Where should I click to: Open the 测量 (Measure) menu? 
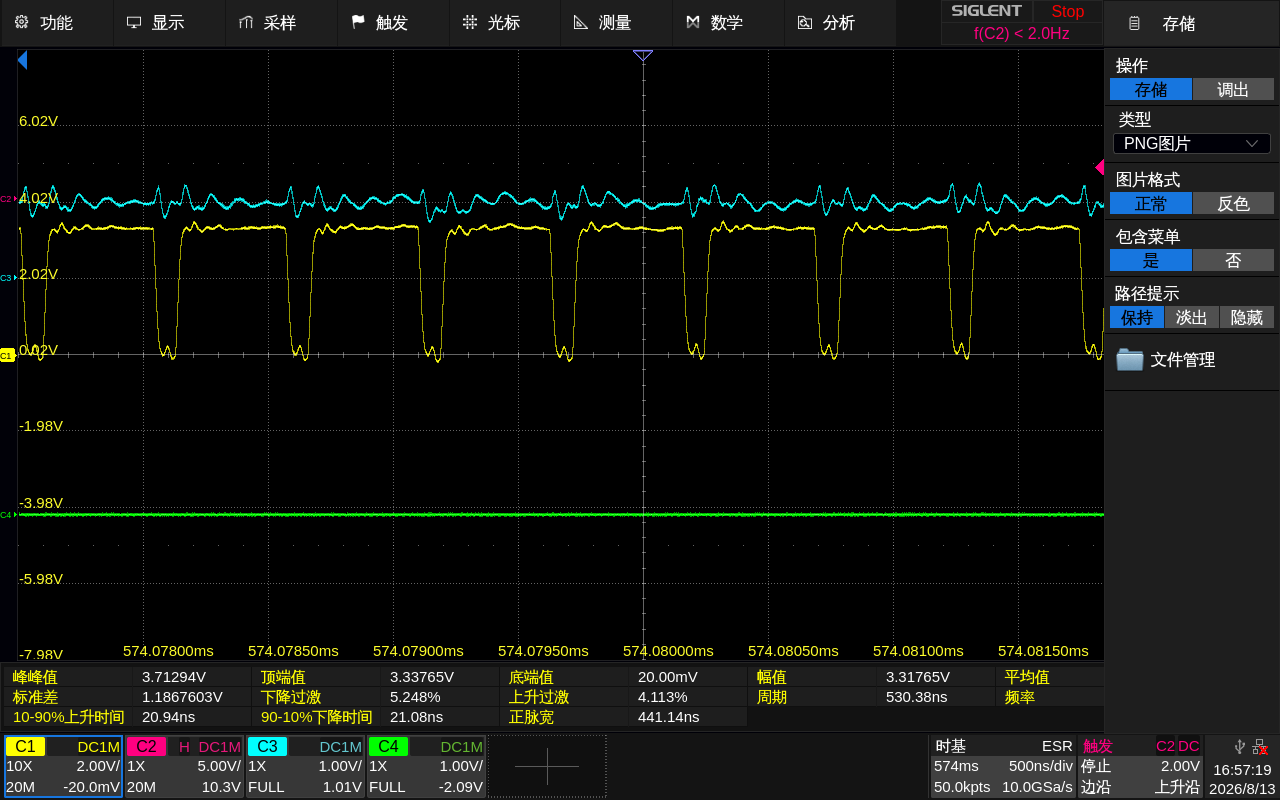tap(616, 22)
